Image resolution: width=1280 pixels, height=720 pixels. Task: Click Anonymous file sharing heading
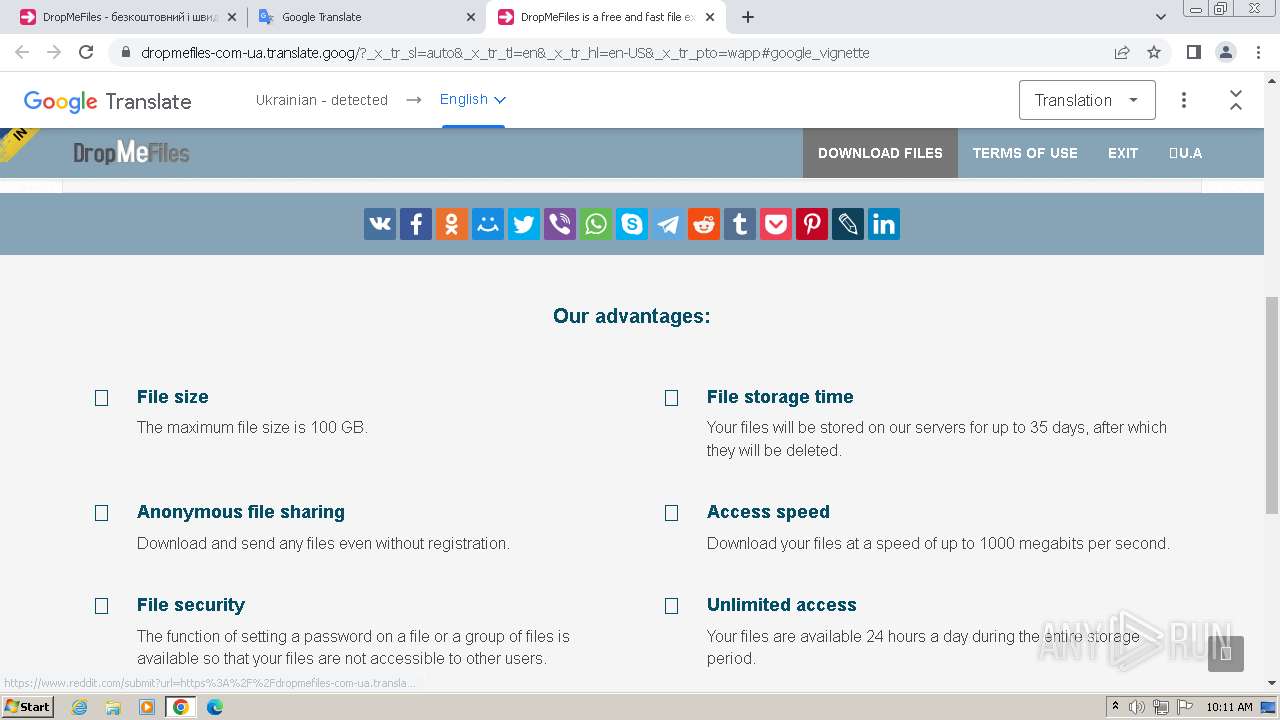click(241, 512)
